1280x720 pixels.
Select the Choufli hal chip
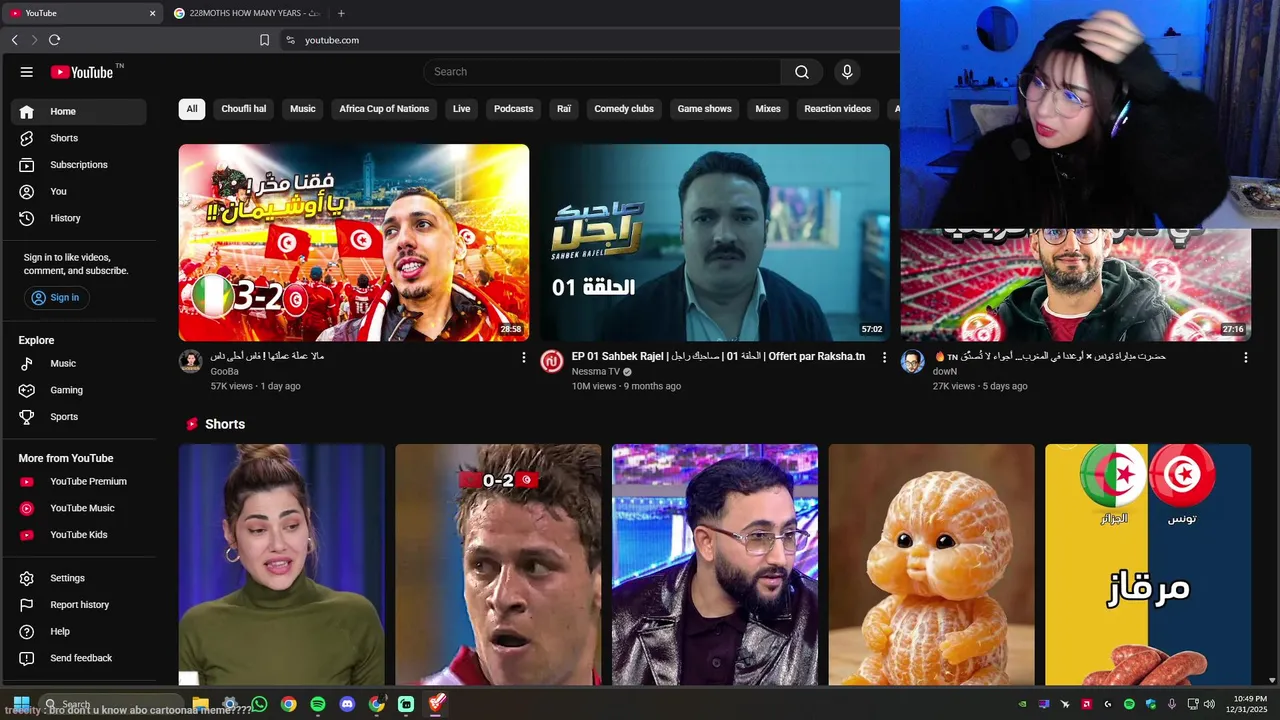pos(244,109)
